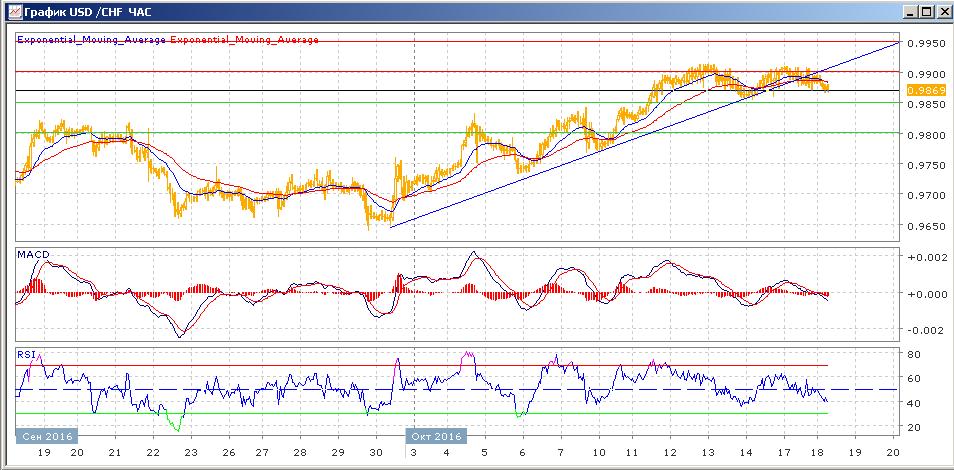The height and width of the screenshot is (470, 954).
Task: Click the 0.9900 price axis label
Action: click(x=926, y=74)
